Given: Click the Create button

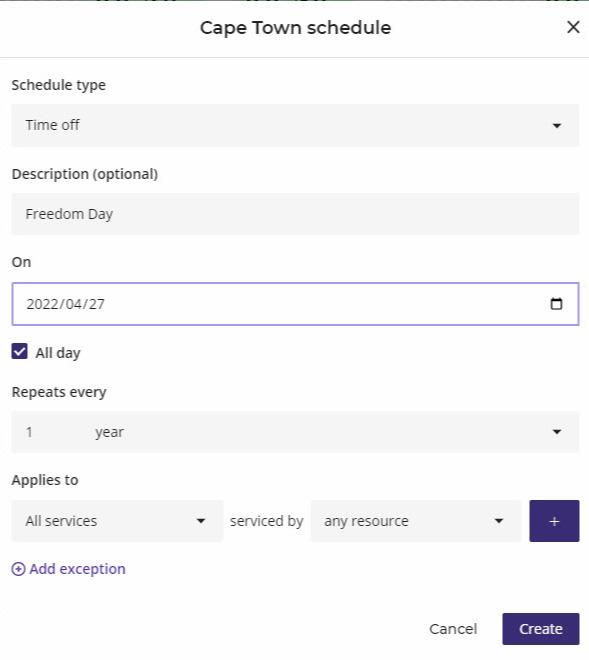Looking at the screenshot, I should 541,629.
